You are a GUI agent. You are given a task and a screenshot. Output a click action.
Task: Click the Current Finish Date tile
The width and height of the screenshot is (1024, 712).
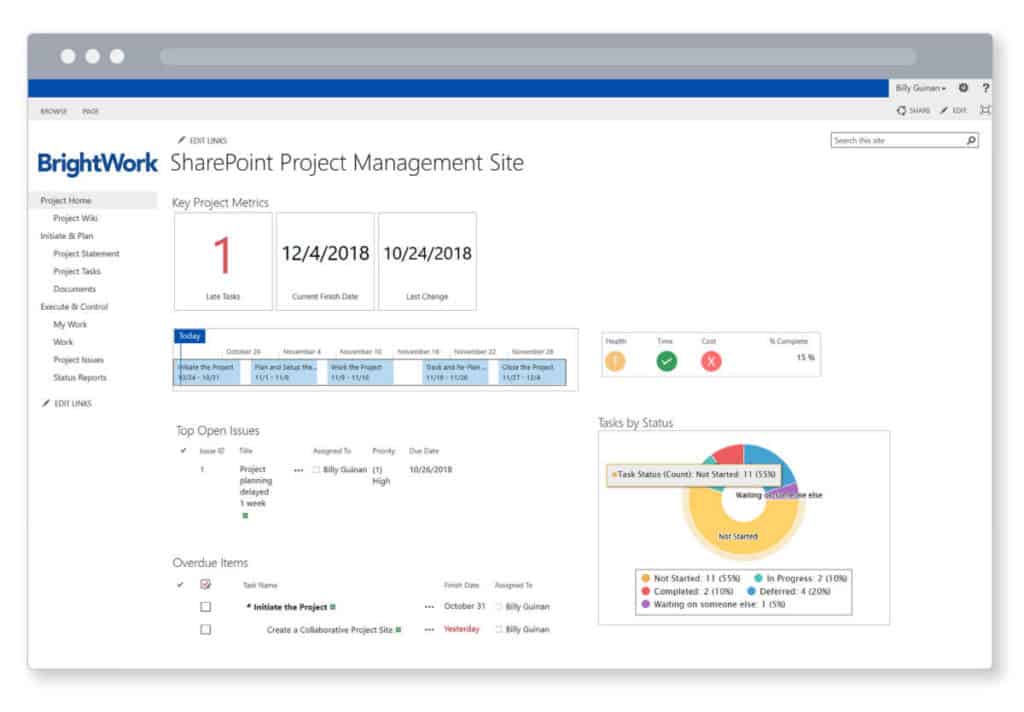tap(325, 261)
